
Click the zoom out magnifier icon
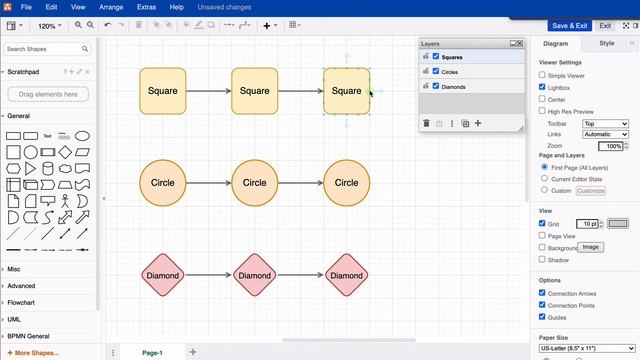coord(90,25)
